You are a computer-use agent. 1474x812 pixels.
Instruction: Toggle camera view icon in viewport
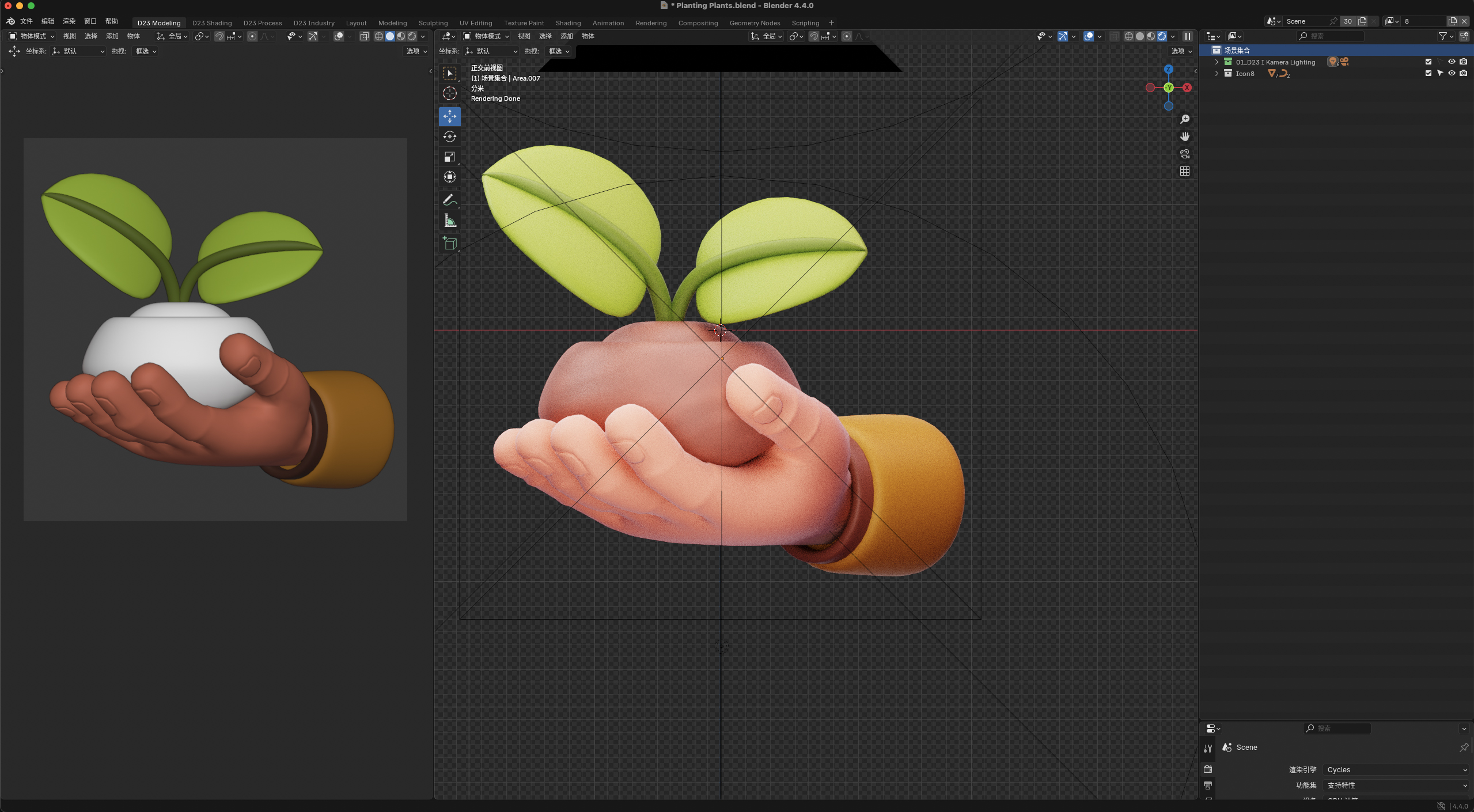pos(1184,154)
